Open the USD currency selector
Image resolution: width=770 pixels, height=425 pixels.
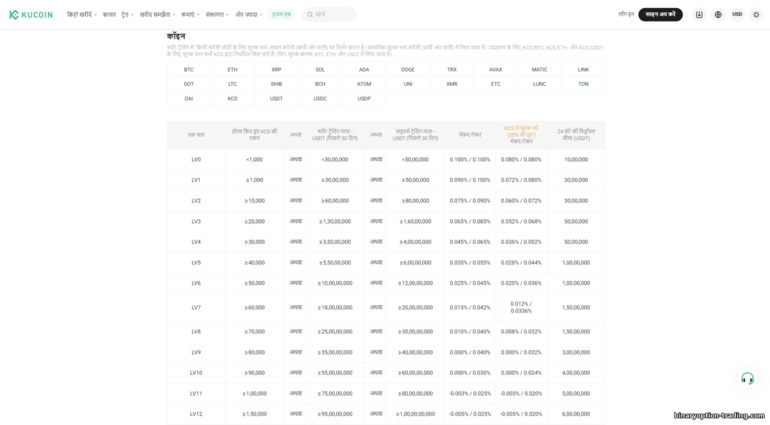737,15
